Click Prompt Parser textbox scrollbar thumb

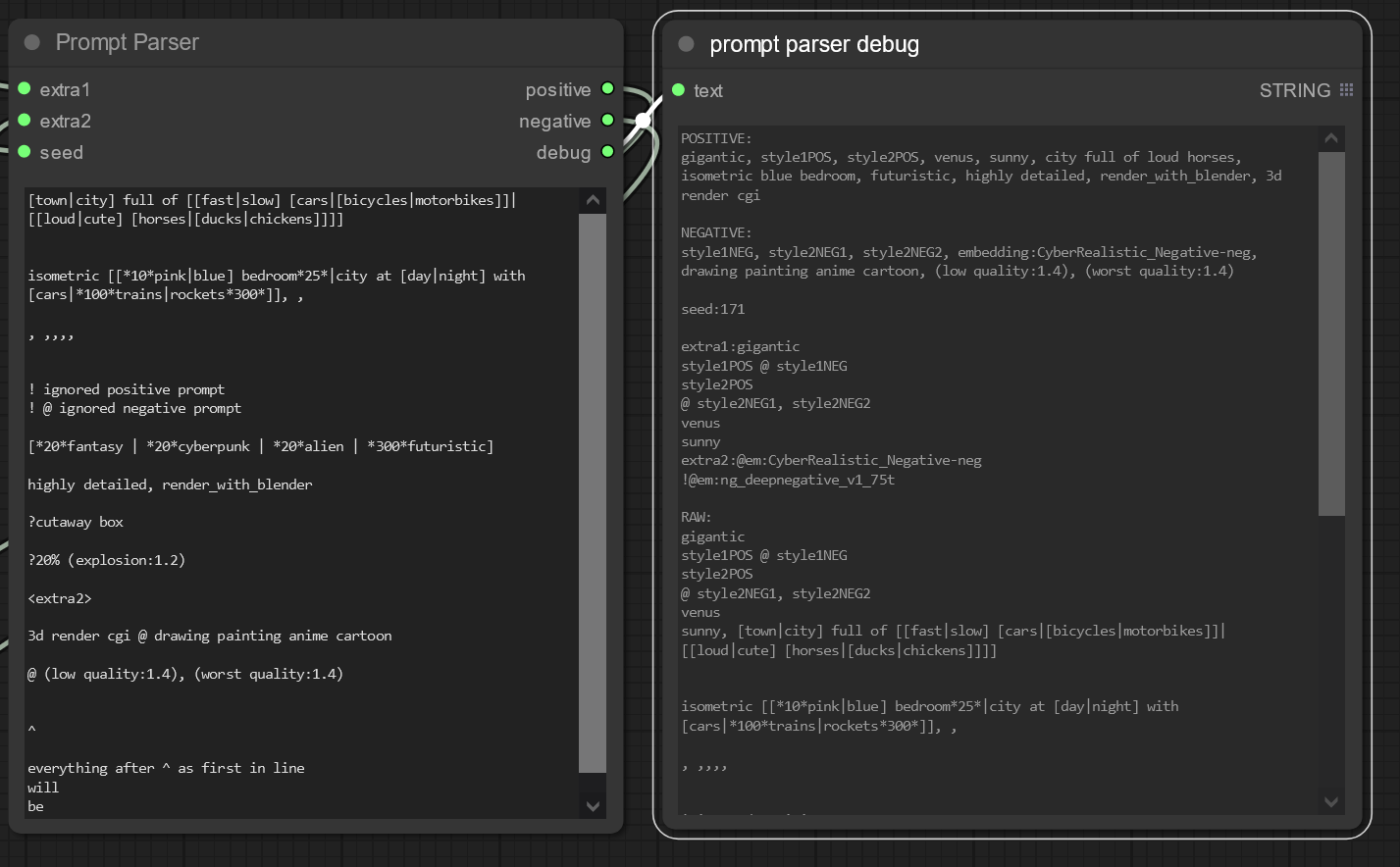[x=593, y=490]
